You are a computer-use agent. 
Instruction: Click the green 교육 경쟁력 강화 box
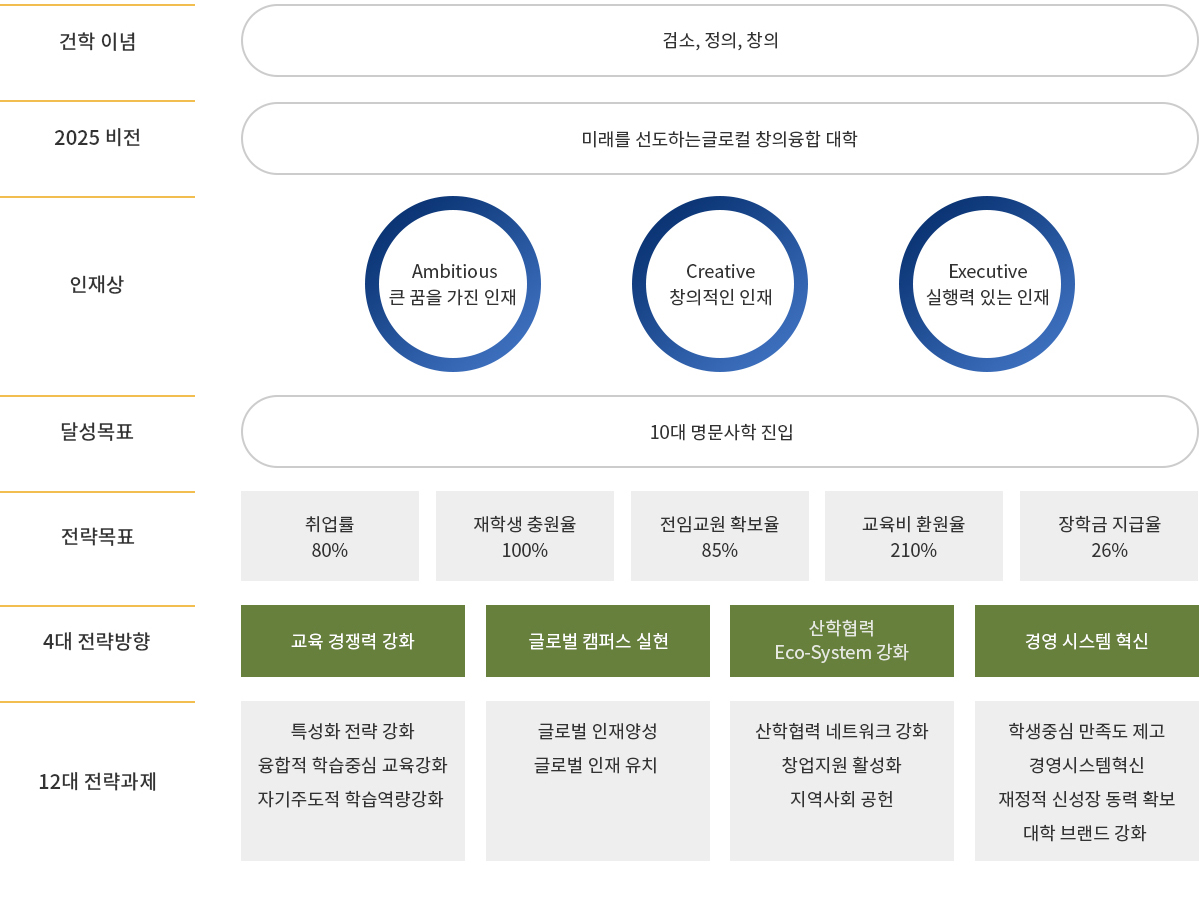353,641
